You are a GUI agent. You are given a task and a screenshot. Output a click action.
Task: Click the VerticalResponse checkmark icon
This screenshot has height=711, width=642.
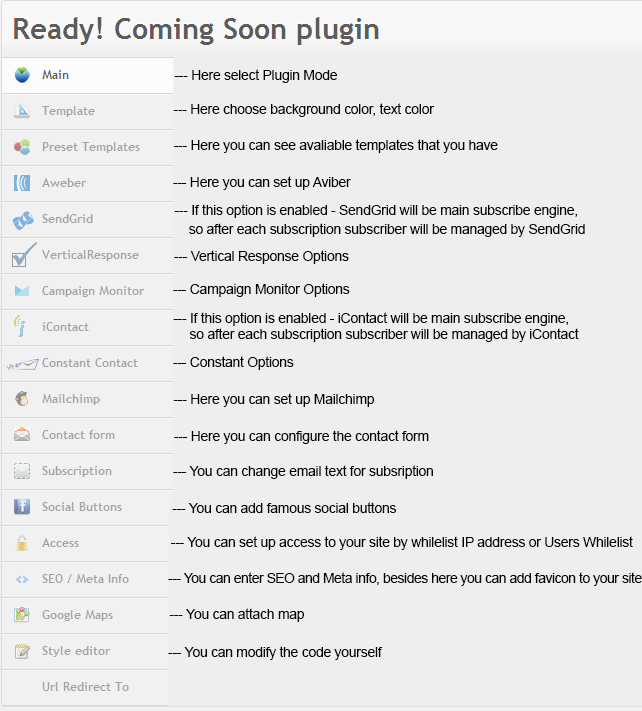[24, 255]
